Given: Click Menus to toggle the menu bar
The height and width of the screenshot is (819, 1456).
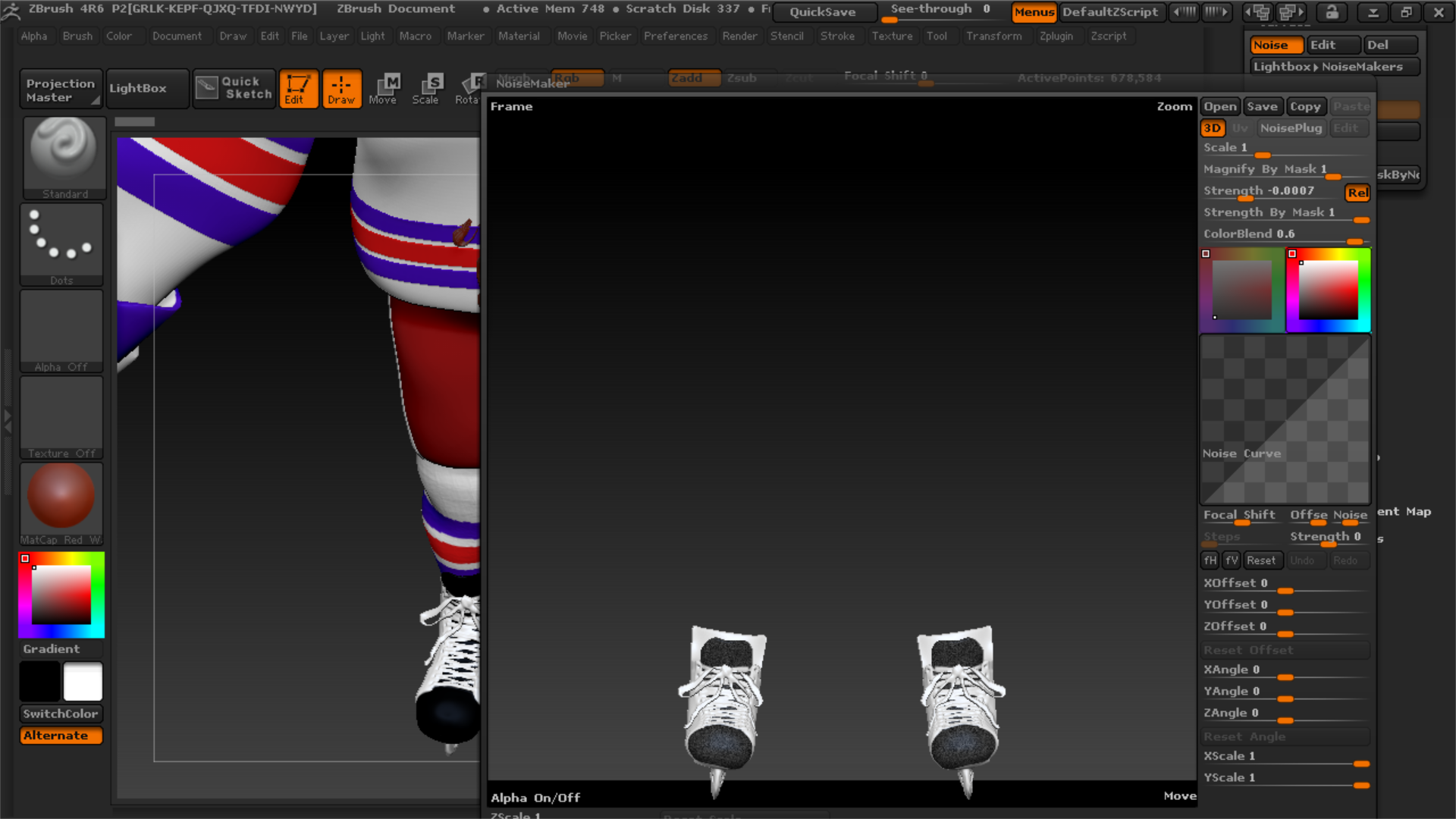Looking at the screenshot, I should (x=1034, y=12).
